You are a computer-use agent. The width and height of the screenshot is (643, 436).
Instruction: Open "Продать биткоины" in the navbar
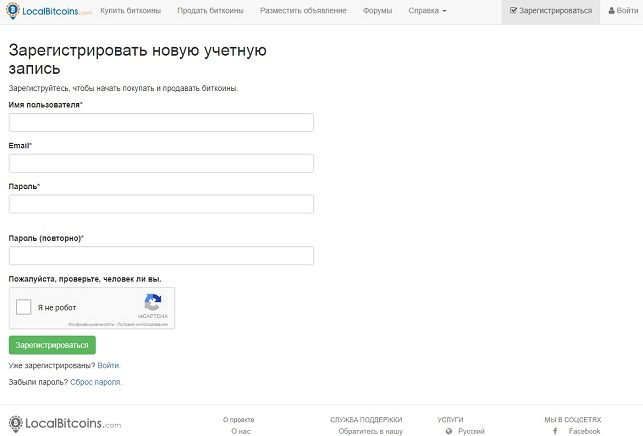click(x=210, y=11)
